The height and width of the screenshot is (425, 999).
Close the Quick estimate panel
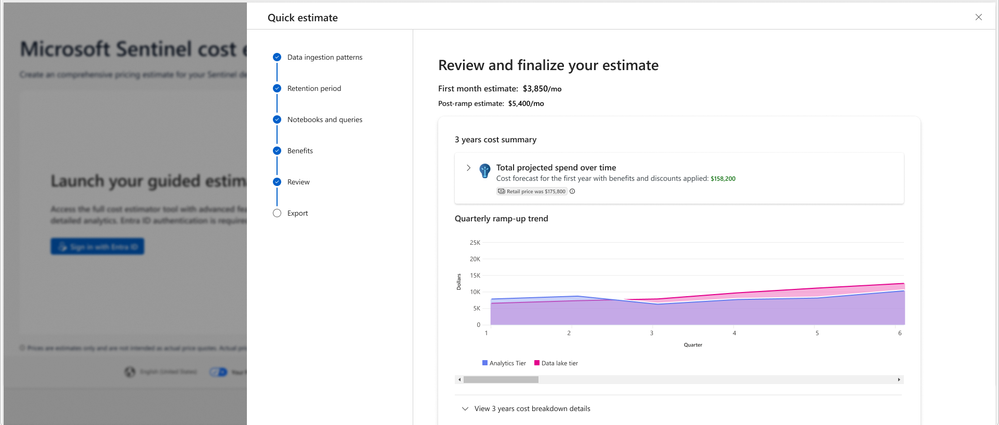978,17
